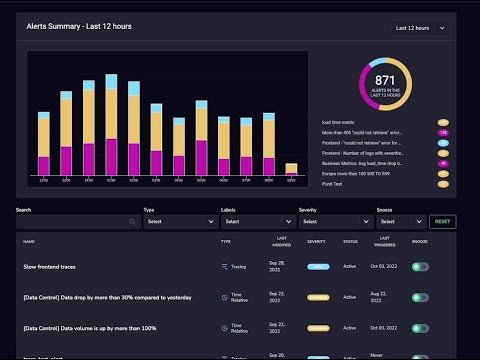Open the Snooze filter dropdown

[401, 222]
